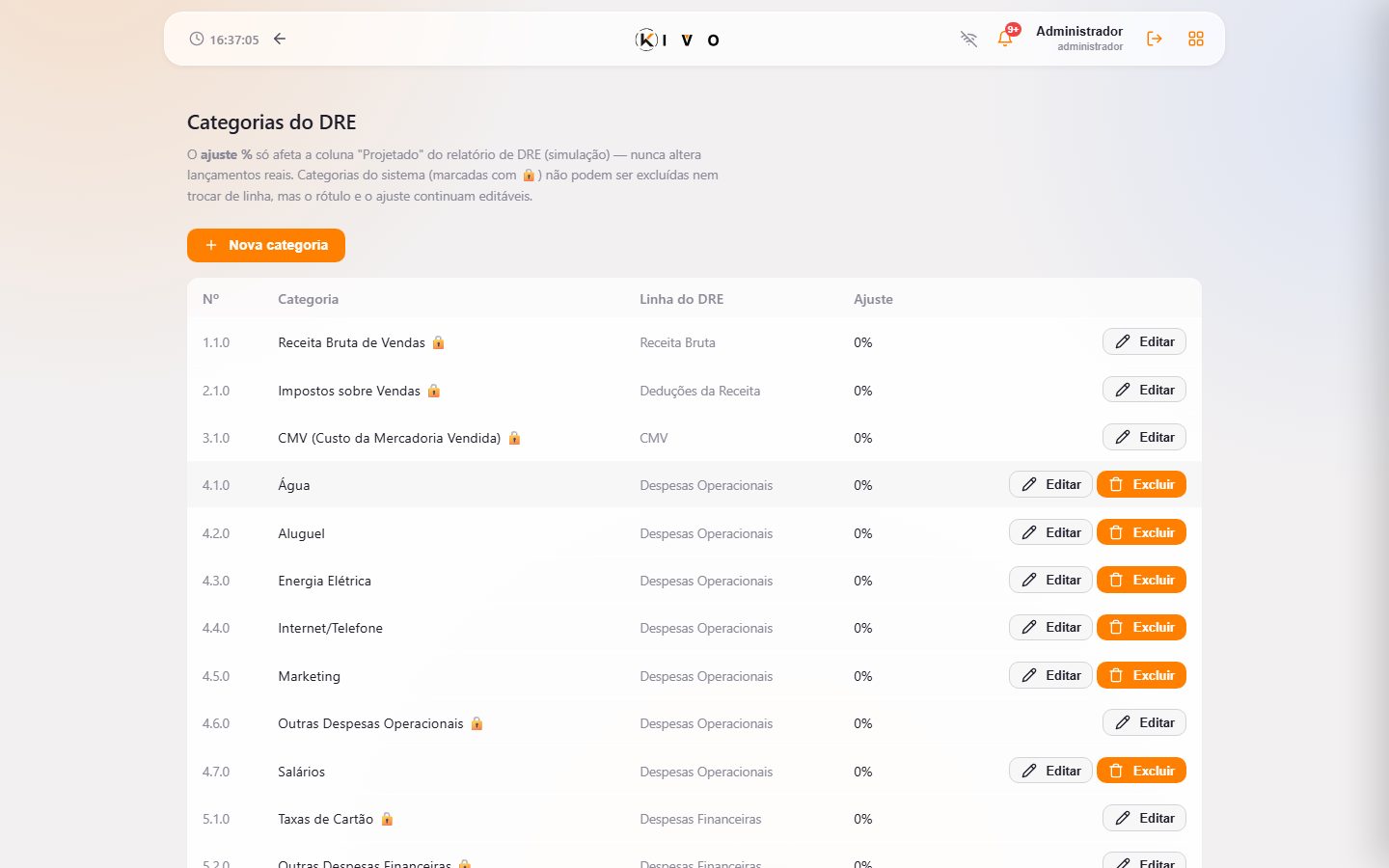Click the Administrador user name
Viewport: 1389px width, 868px height.
1079,31
